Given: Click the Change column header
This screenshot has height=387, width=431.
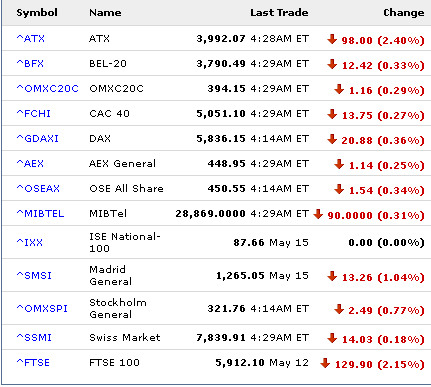Looking at the screenshot, I should tap(404, 13).
